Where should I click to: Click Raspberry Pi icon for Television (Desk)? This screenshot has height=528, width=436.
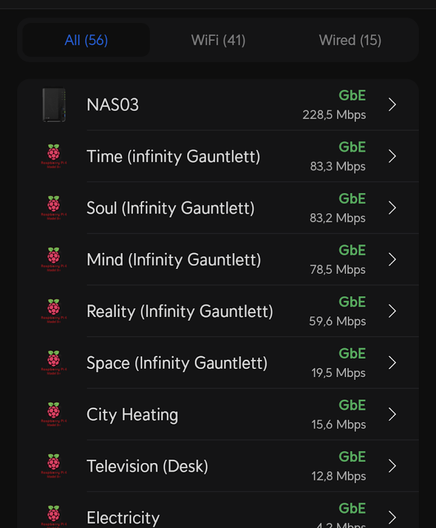[54, 465]
